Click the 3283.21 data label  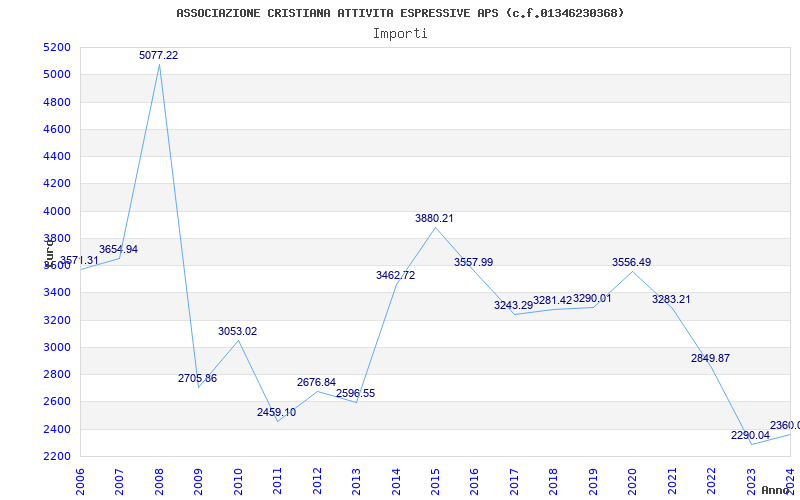tap(671, 299)
